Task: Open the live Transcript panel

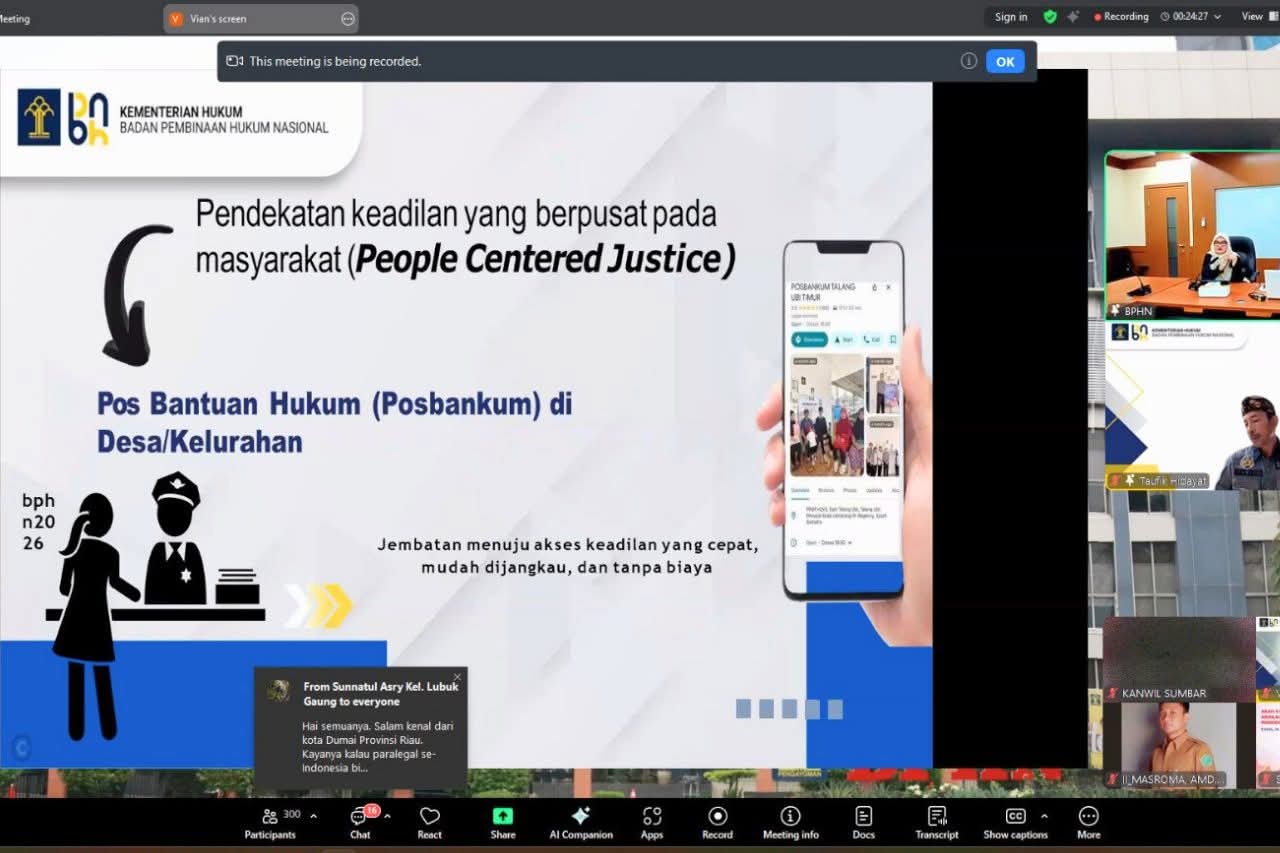Action: point(936,820)
